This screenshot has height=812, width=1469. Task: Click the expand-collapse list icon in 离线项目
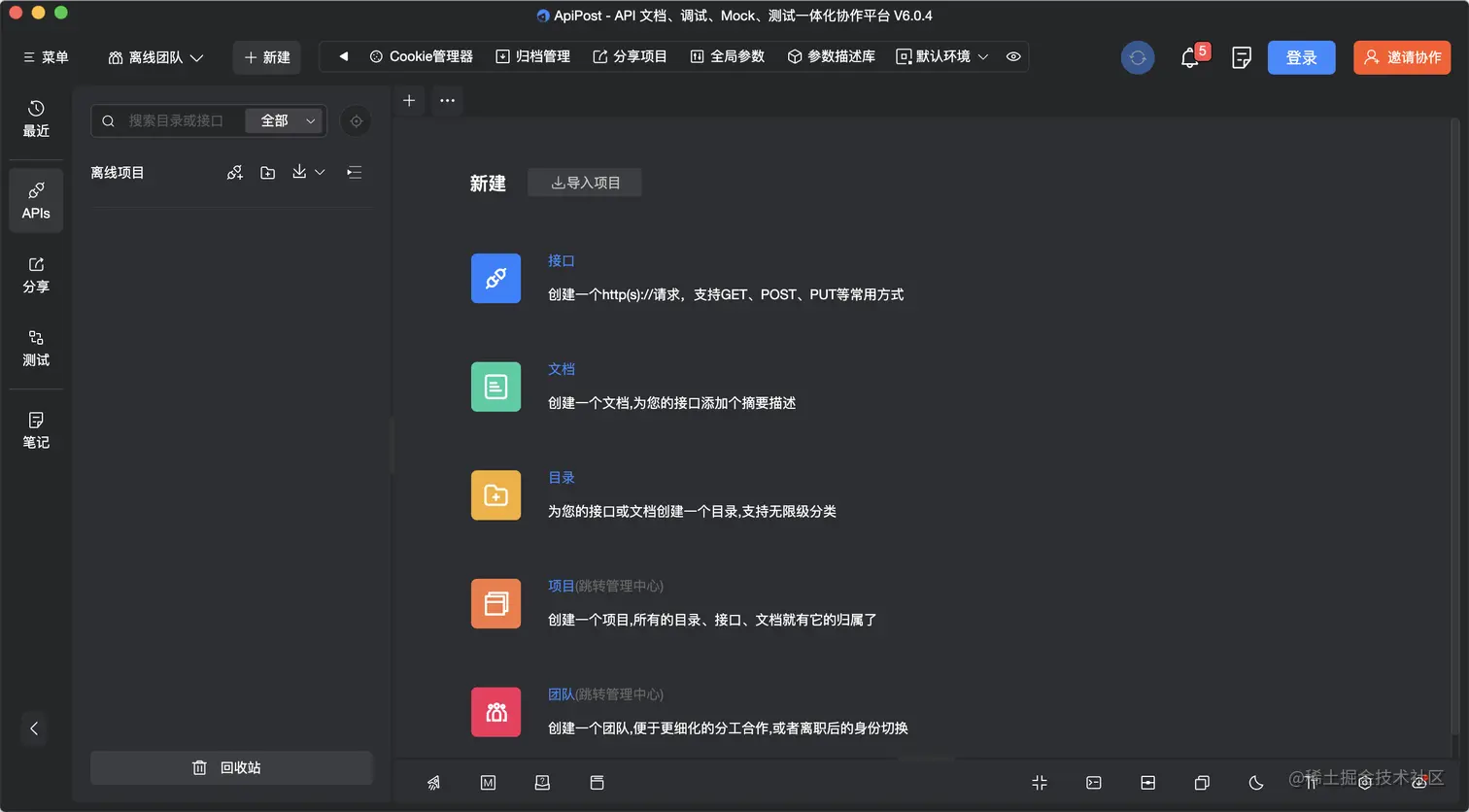tap(355, 172)
